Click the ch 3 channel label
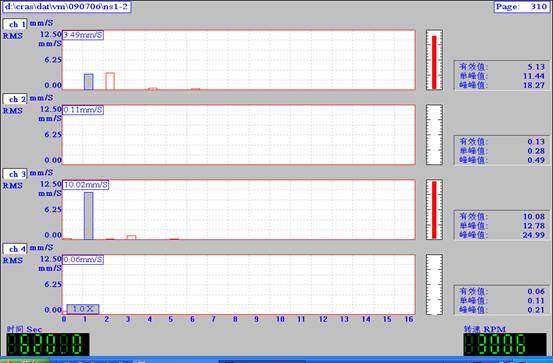The height and width of the screenshot is (363, 553). coord(15,174)
